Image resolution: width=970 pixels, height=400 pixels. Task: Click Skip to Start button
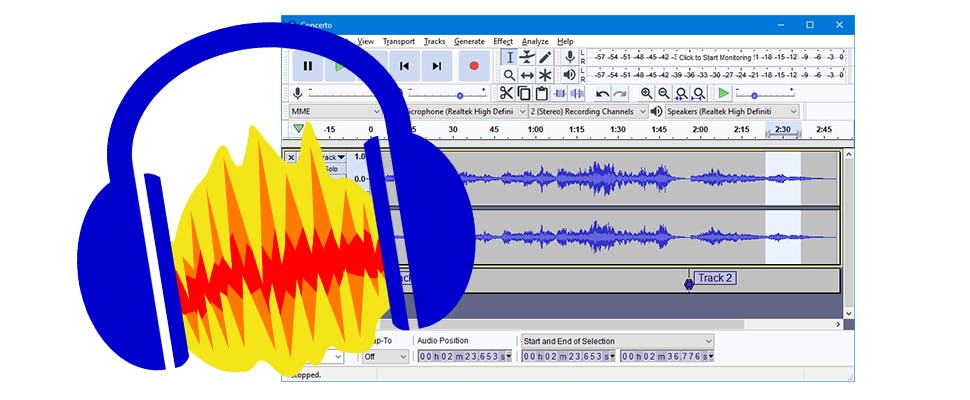[x=404, y=66]
